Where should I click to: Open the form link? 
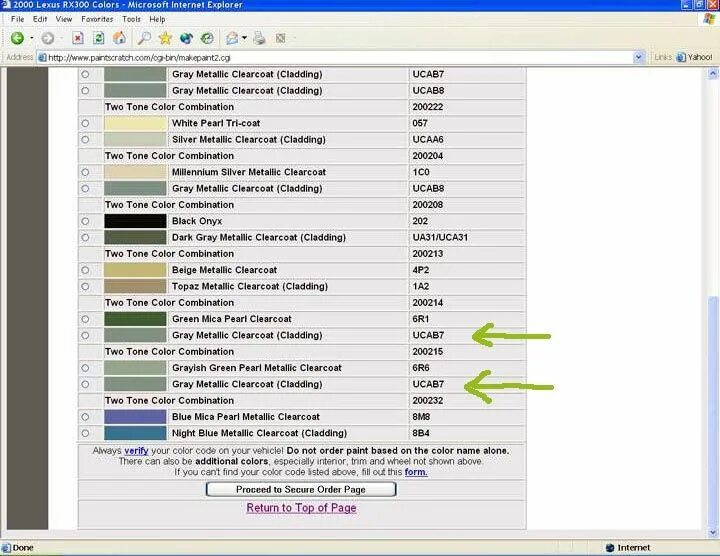[416, 472]
